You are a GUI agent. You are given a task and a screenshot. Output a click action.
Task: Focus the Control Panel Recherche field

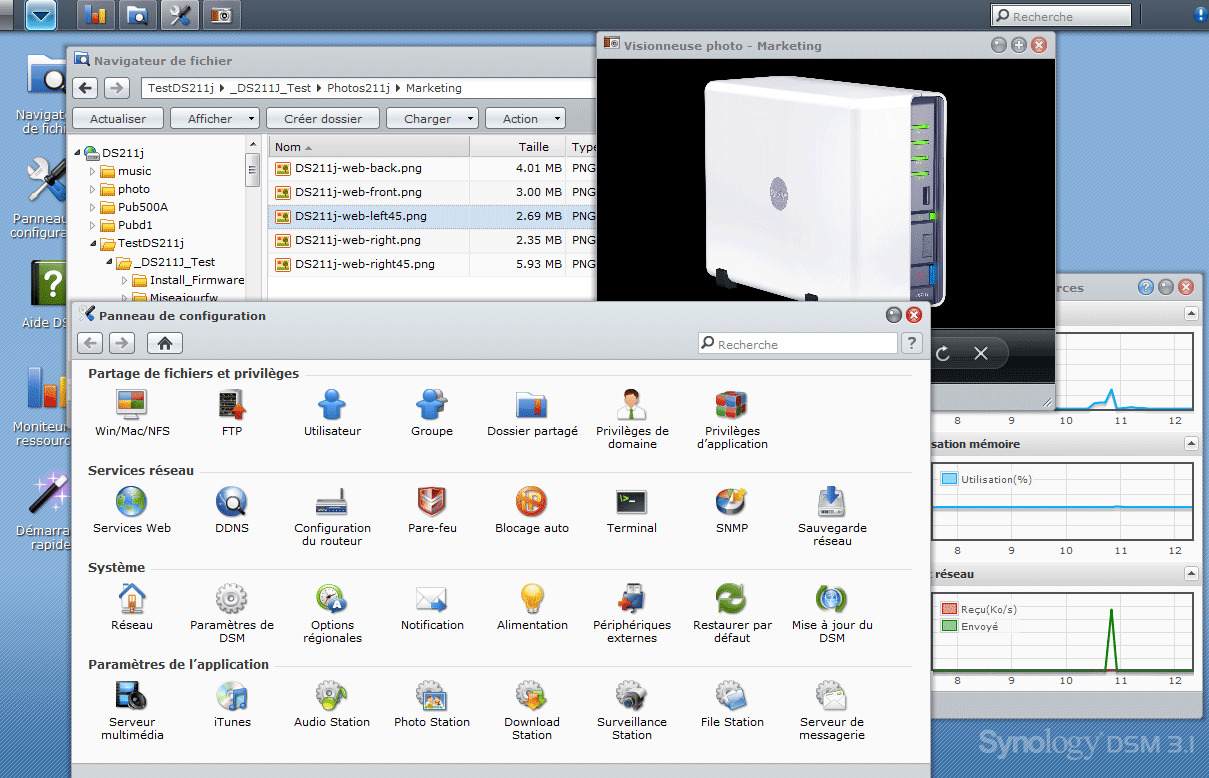coord(797,343)
